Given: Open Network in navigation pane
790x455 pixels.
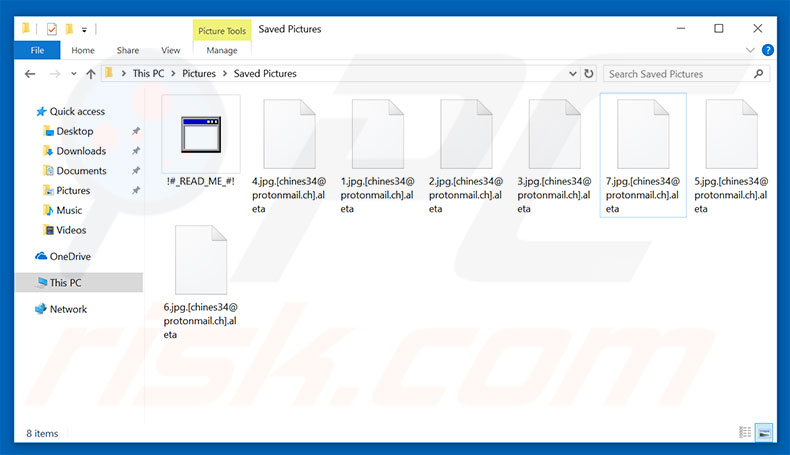Looking at the screenshot, I should 68,309.
